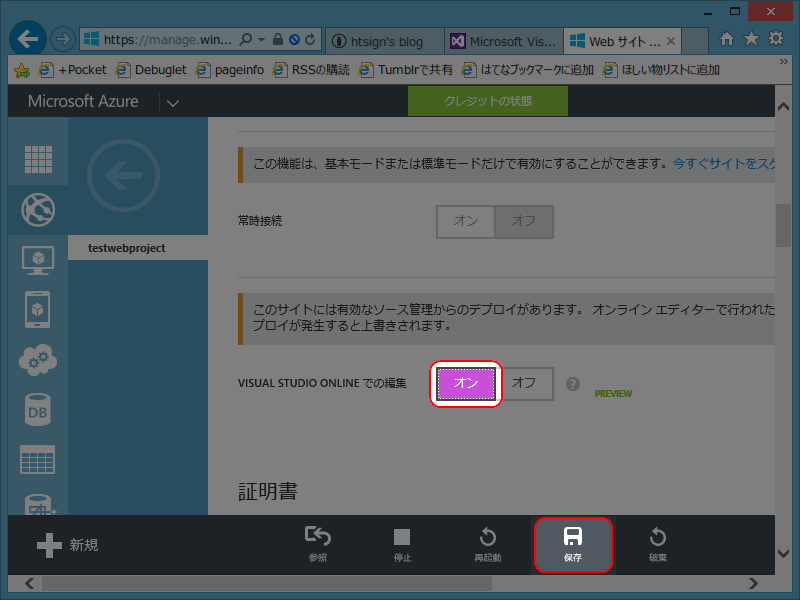Open Mobile Services from the sidebar

point(37,309)
